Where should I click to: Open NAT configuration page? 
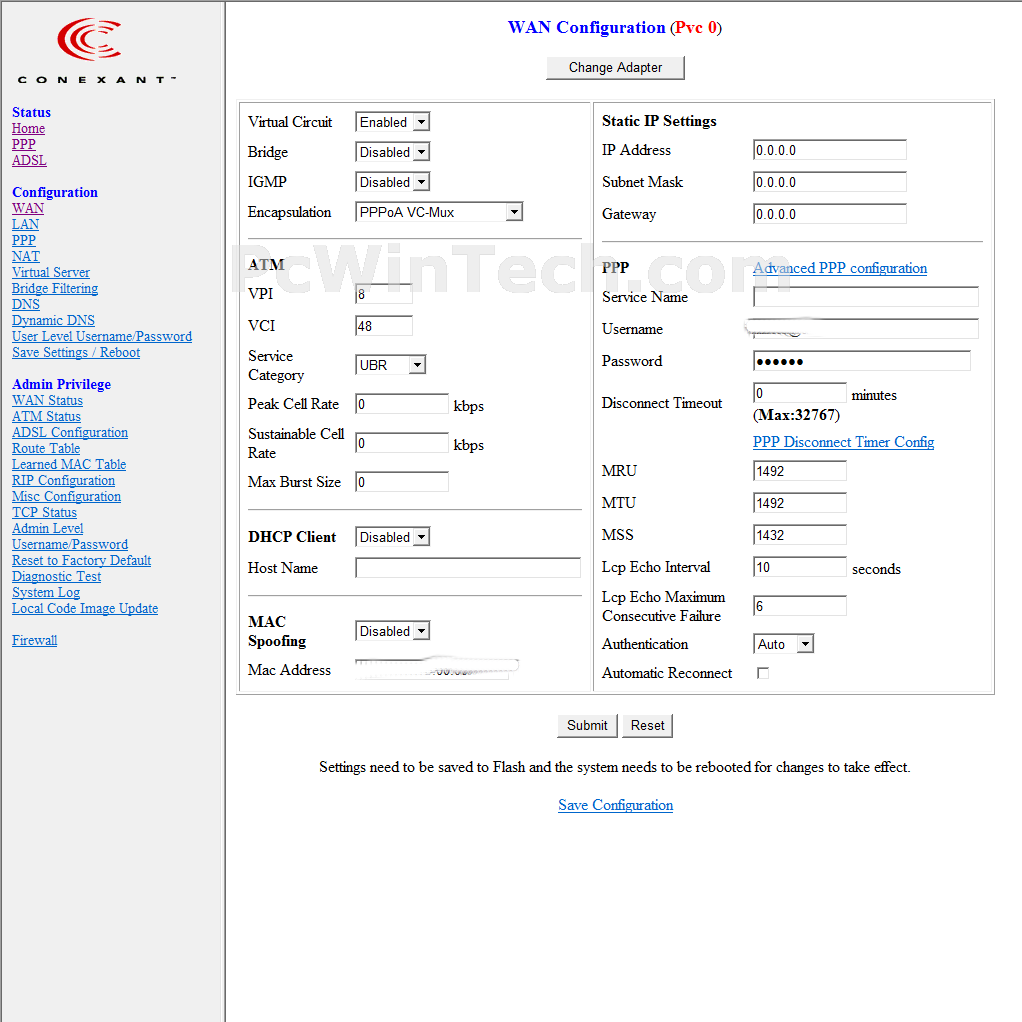coord(26,256)
